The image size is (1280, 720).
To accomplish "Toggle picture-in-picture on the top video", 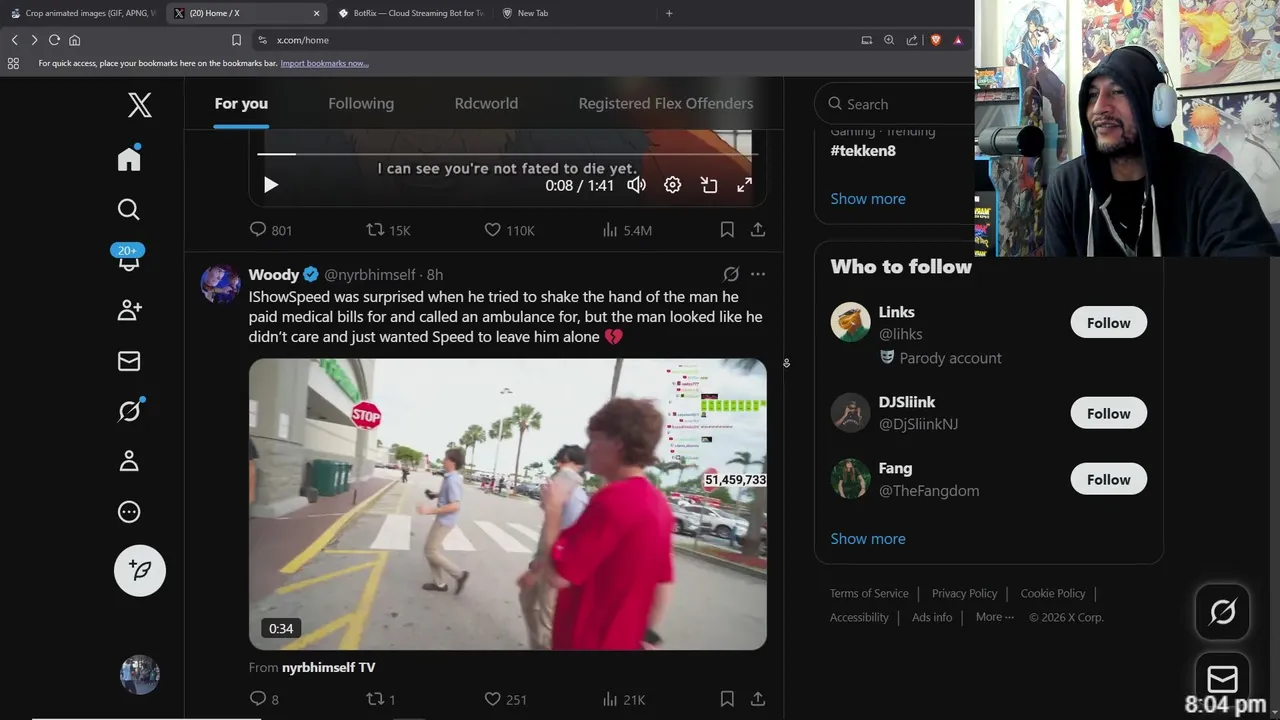I will point(709,185).
